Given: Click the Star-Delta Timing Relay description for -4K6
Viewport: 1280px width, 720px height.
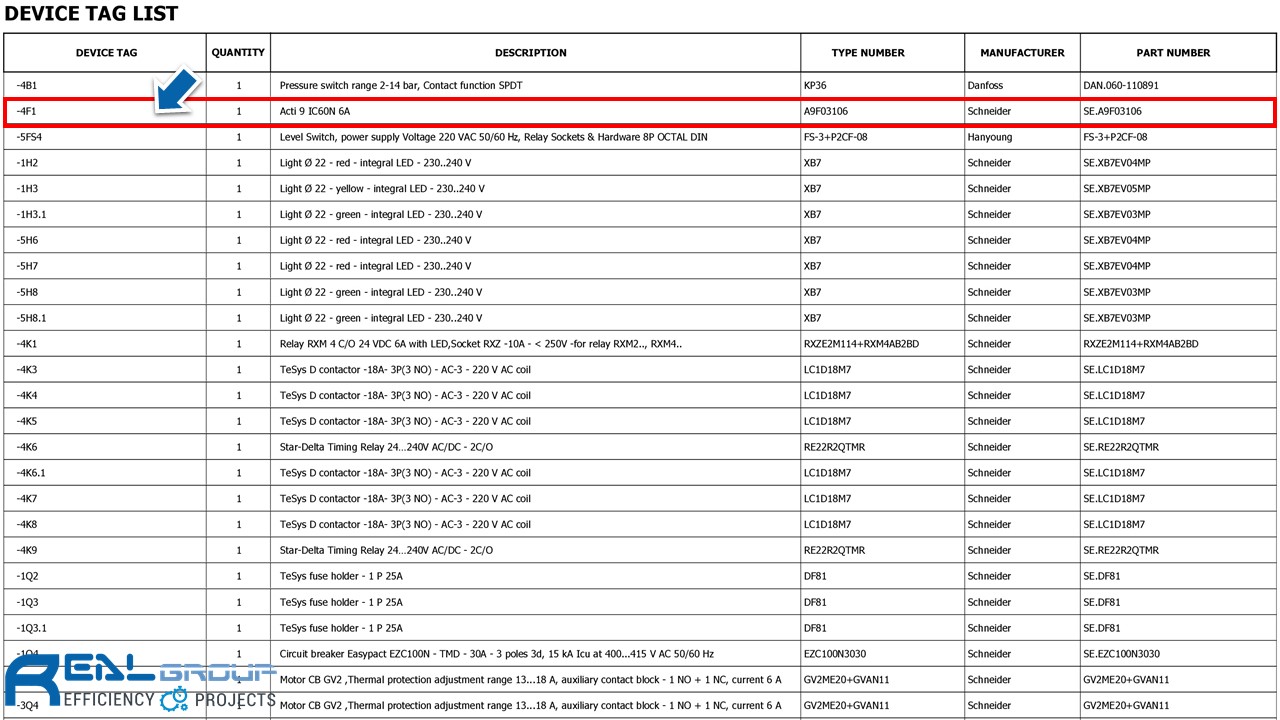Looking at the screenshot, I should tap(386, 447).
